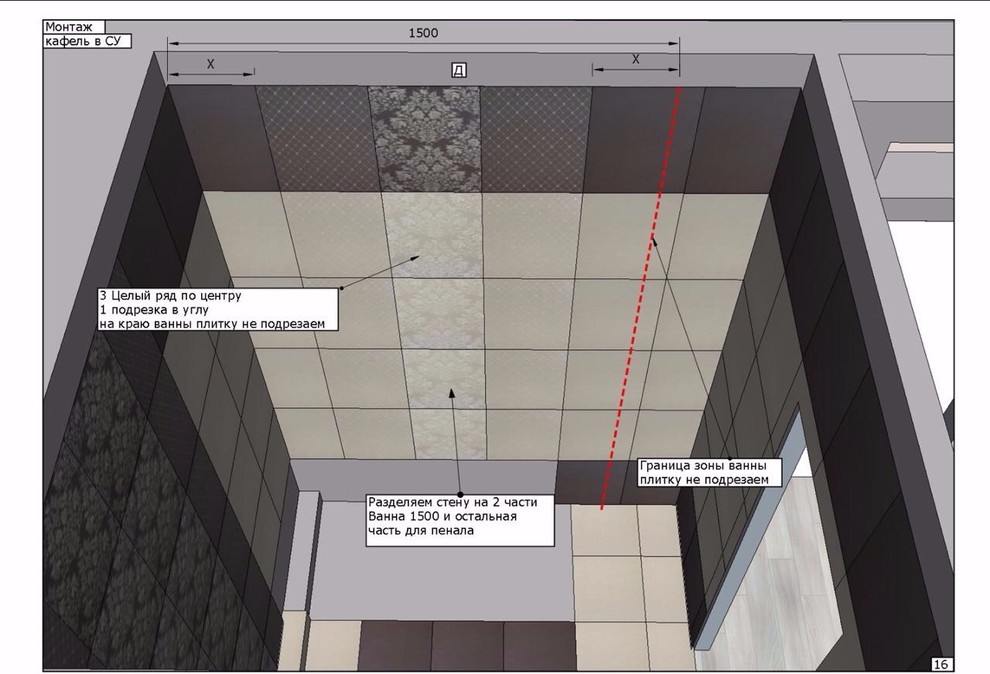The image size is (990, 674).
Task: Click the right X dimension label
Action: pyautogui.click(x=635, y=60)
